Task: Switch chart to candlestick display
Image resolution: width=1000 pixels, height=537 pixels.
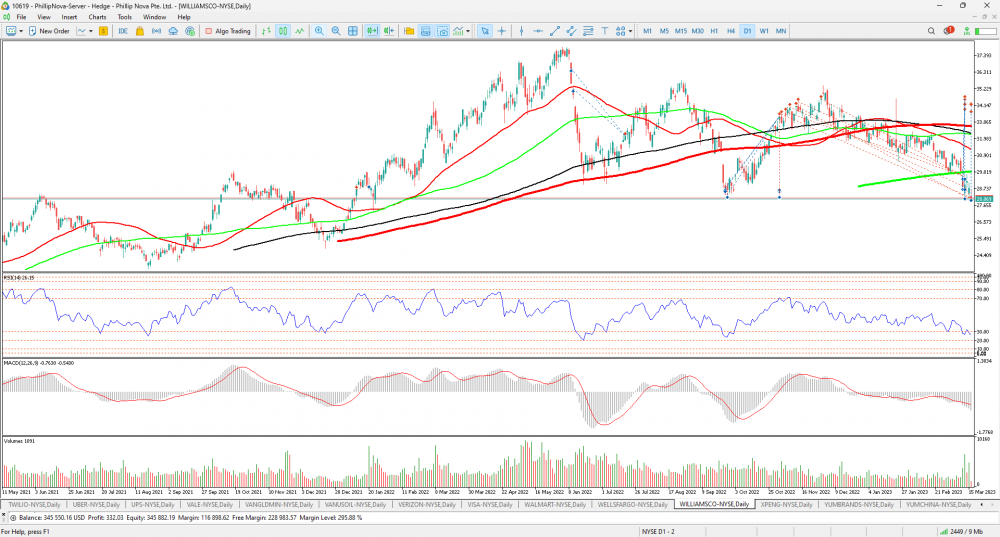Action: [284, 31]
